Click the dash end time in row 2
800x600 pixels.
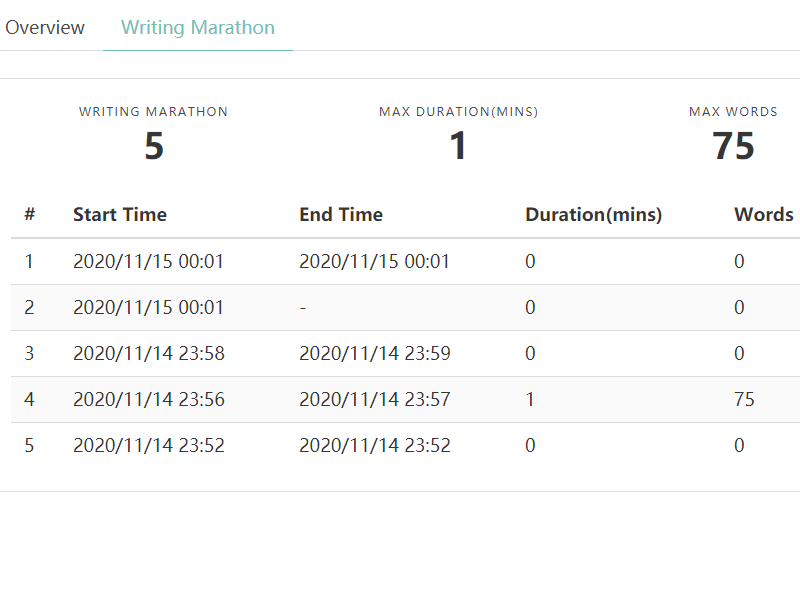click(x=303, y=308)
